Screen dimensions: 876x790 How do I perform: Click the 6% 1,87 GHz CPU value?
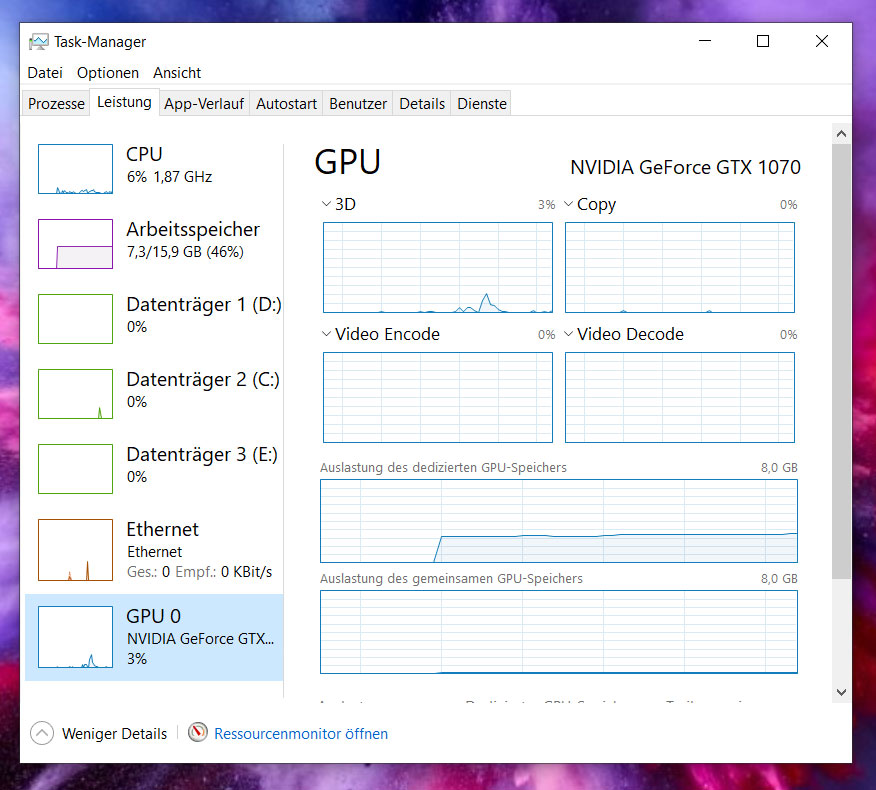click(x=169, y=177)
